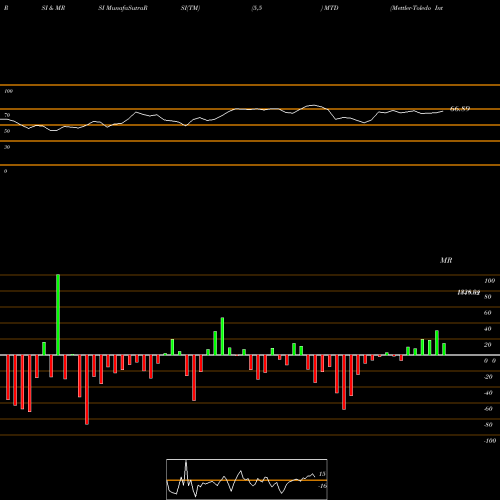Click the MR axis label -40

pyautogui.click(x=488, y=393)
